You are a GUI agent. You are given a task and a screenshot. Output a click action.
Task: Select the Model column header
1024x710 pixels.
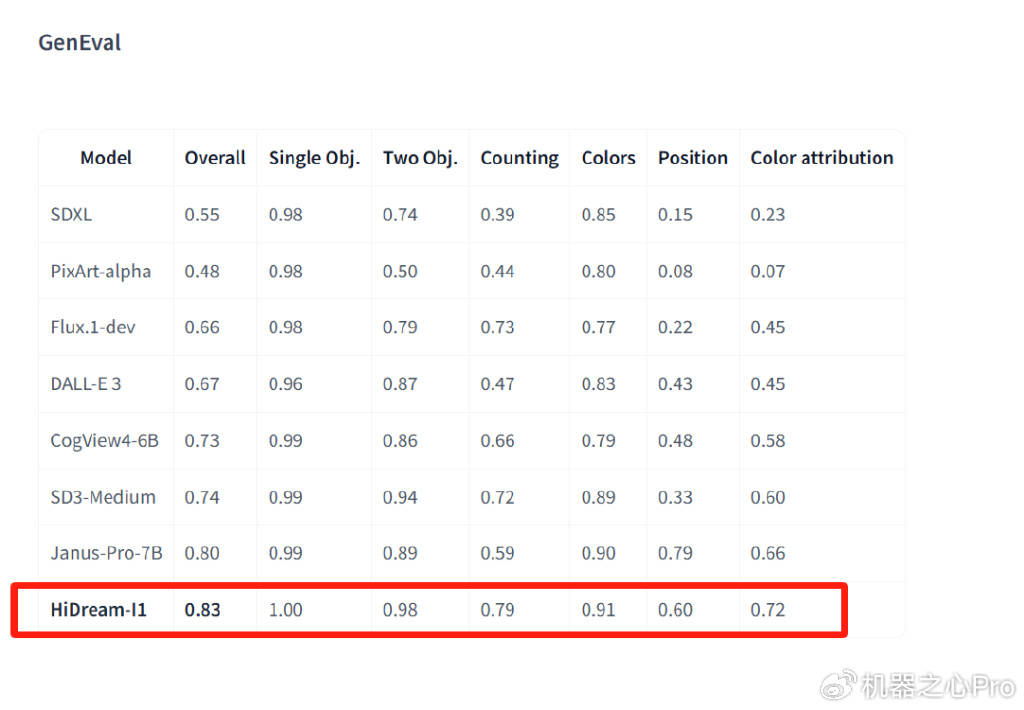pos(106,158)
